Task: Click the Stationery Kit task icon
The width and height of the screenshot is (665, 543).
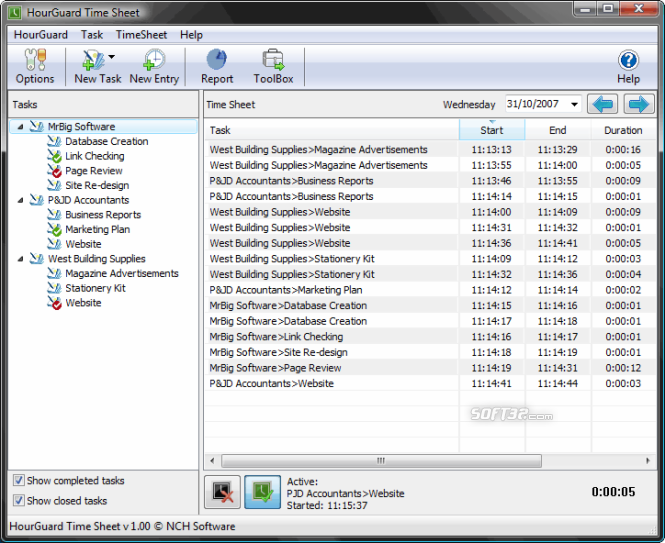Action: point(54,288)
